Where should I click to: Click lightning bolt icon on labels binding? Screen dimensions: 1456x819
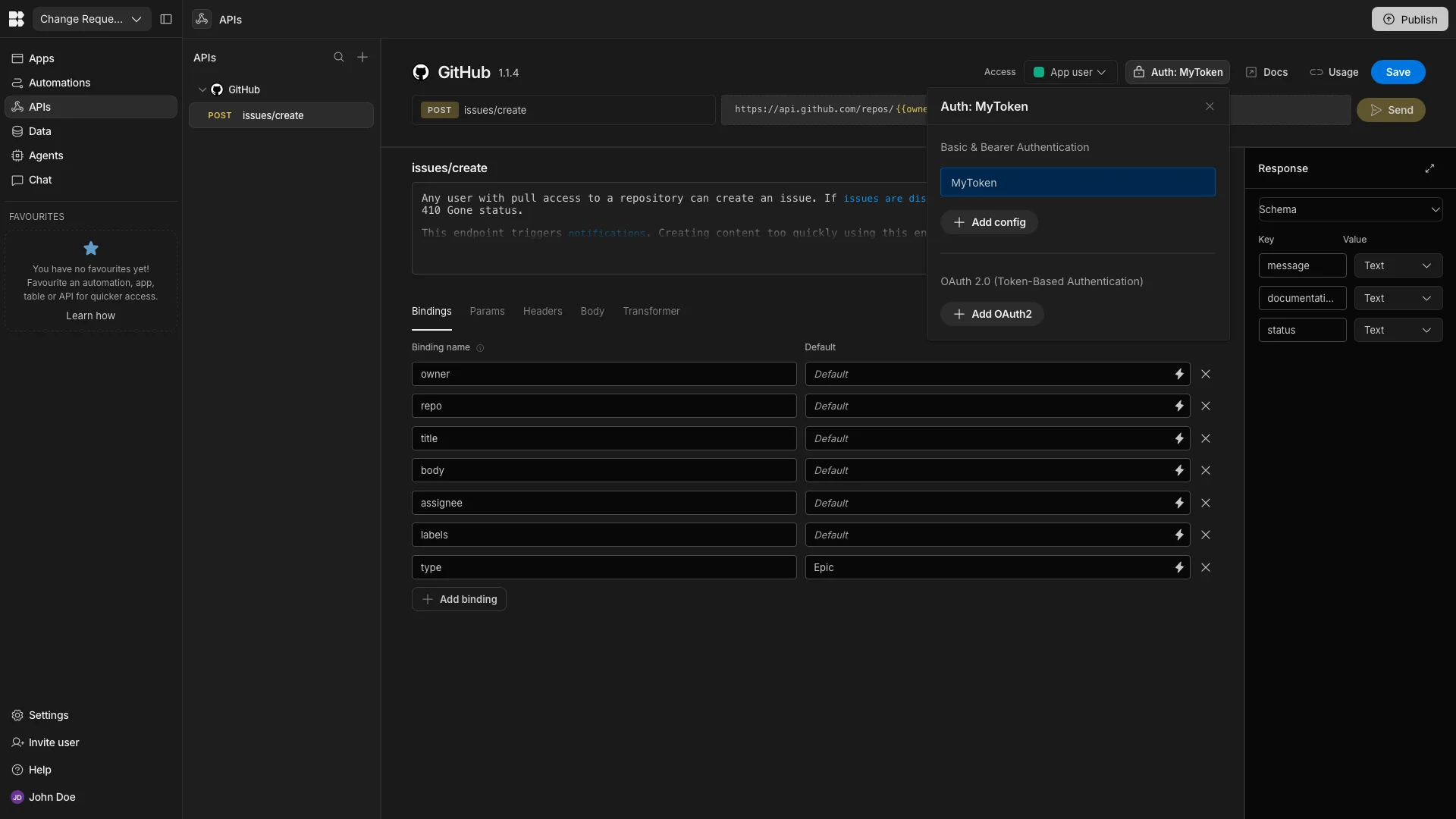tap(1179, 535)
